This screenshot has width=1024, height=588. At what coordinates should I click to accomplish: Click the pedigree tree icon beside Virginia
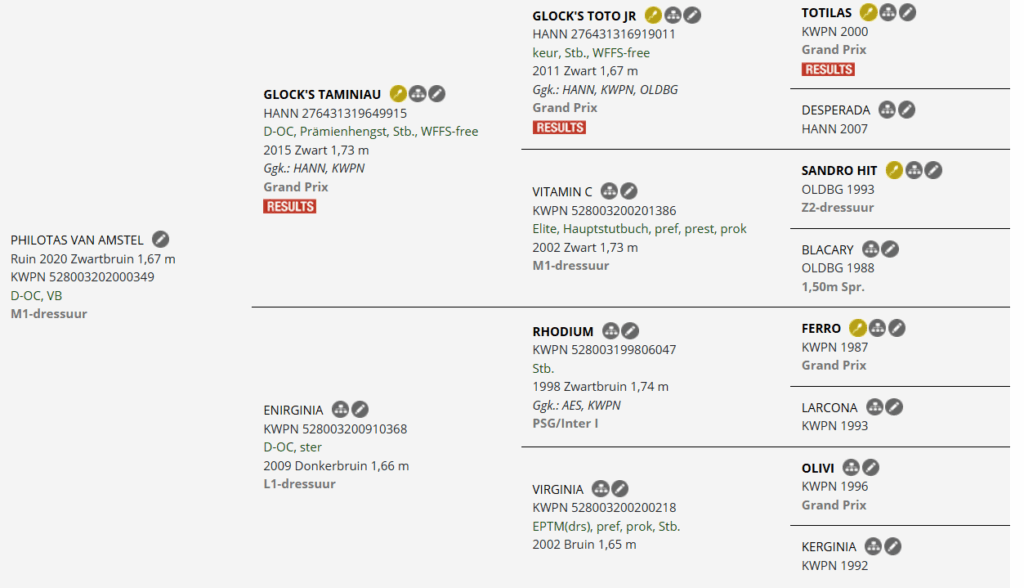tap(600, 489)
